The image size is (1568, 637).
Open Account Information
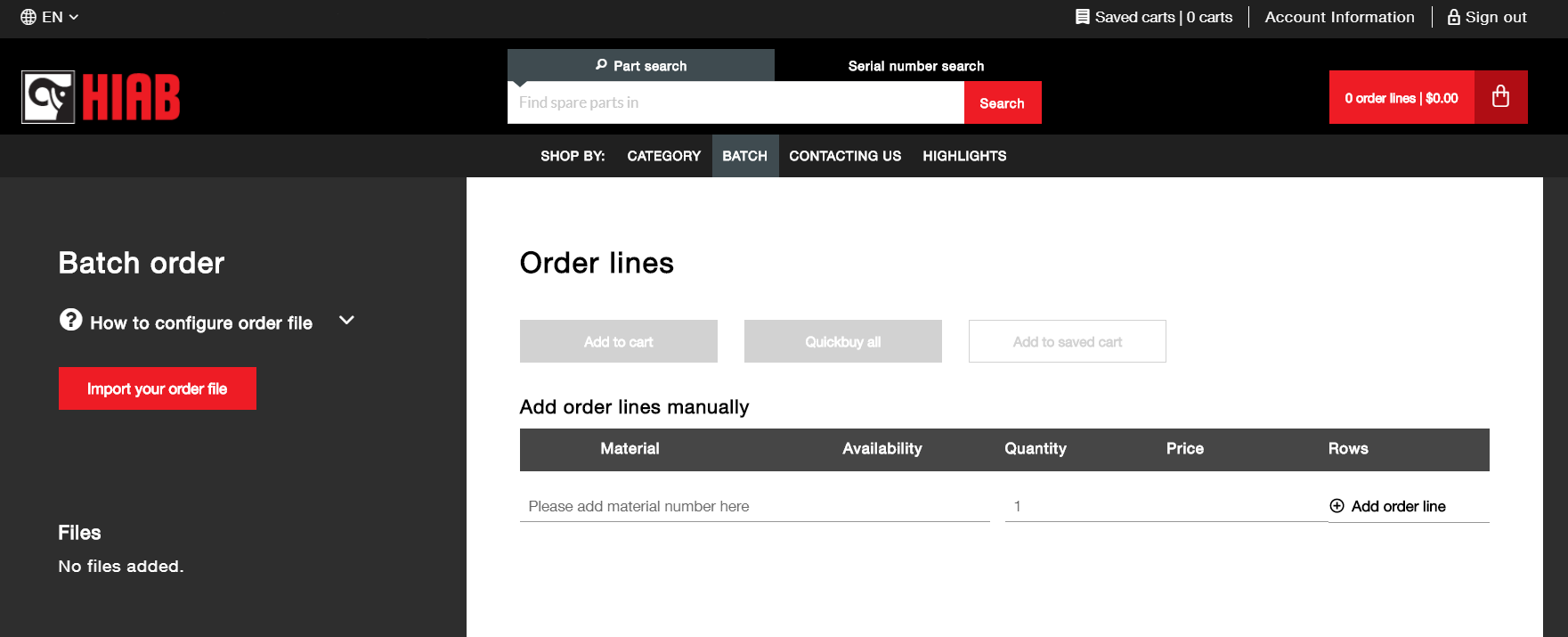[1339, 17]
